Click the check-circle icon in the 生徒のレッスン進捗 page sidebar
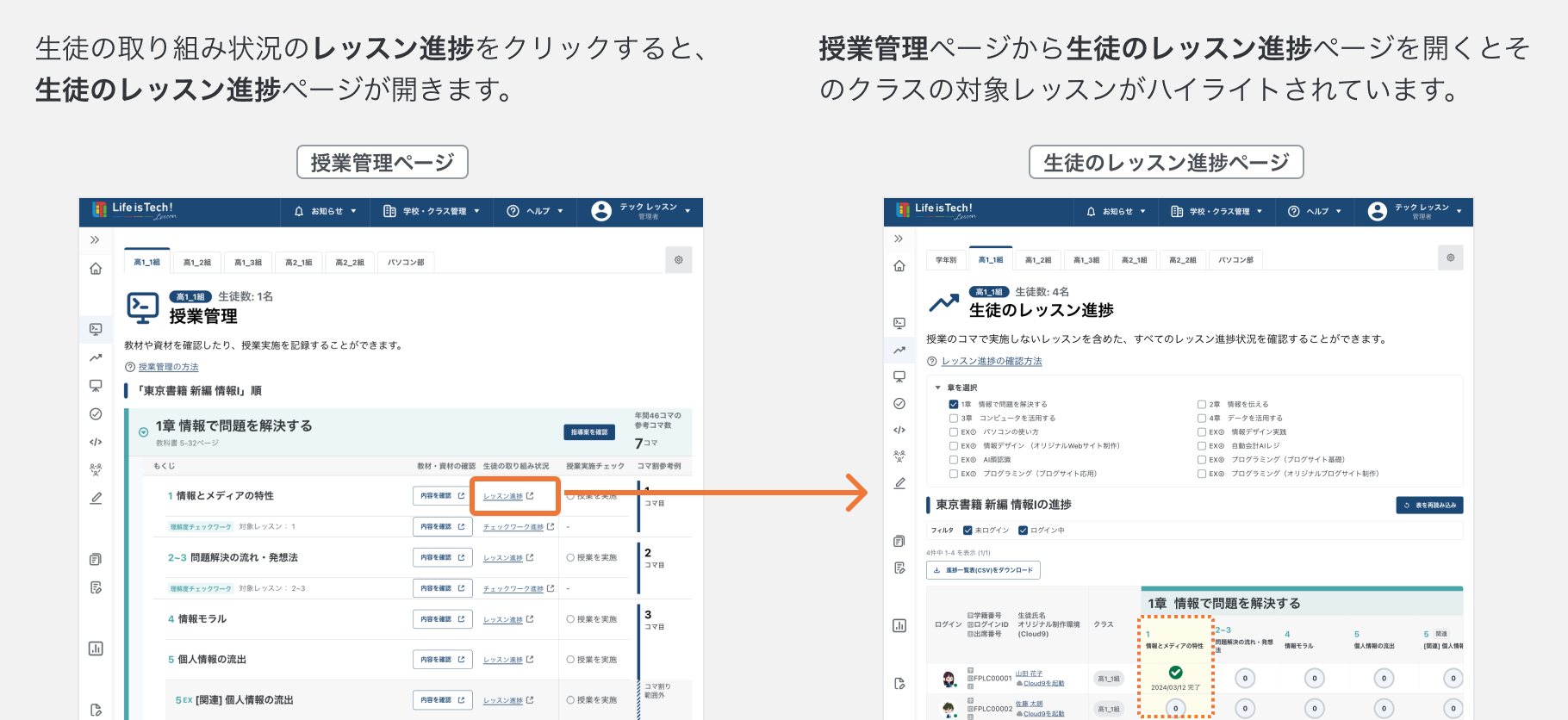 (899, 403)
